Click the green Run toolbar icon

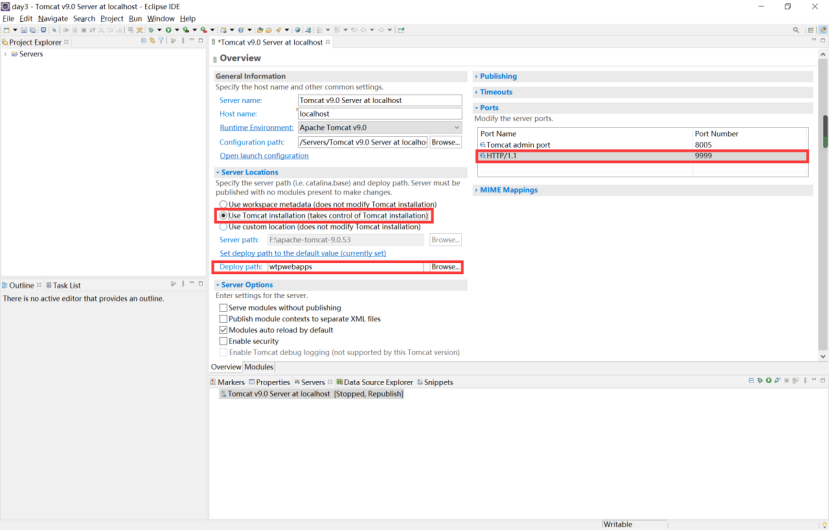(168, 30)
